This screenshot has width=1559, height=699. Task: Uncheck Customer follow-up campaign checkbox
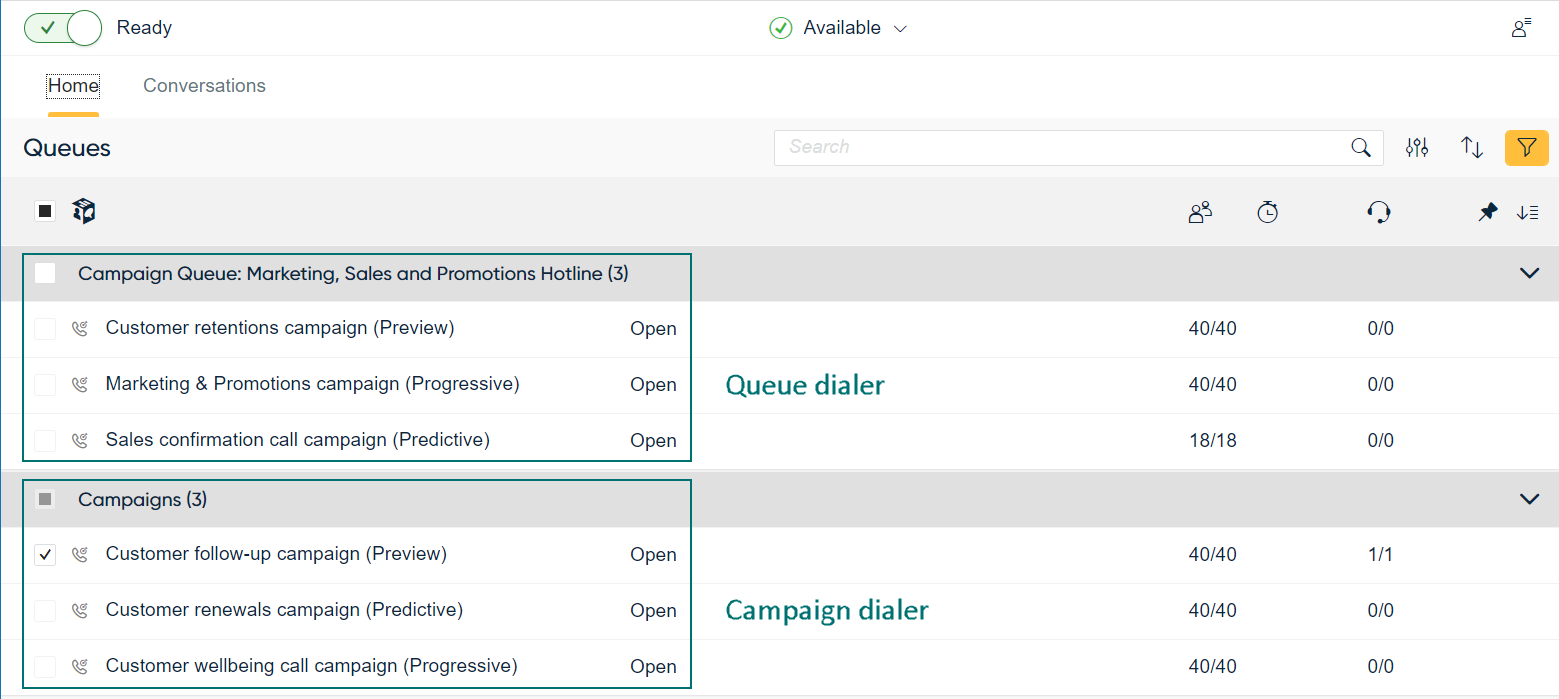[45, 554]
